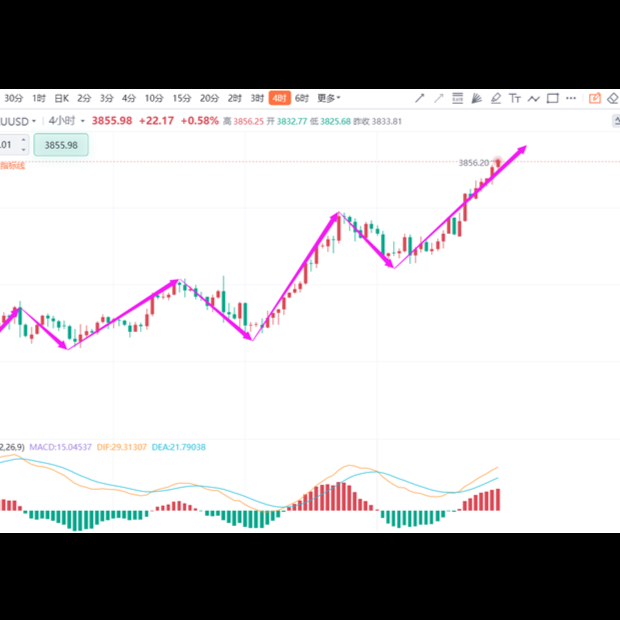Activate the text annotation tool
The image size is (620, 620).
coord(515,98)
